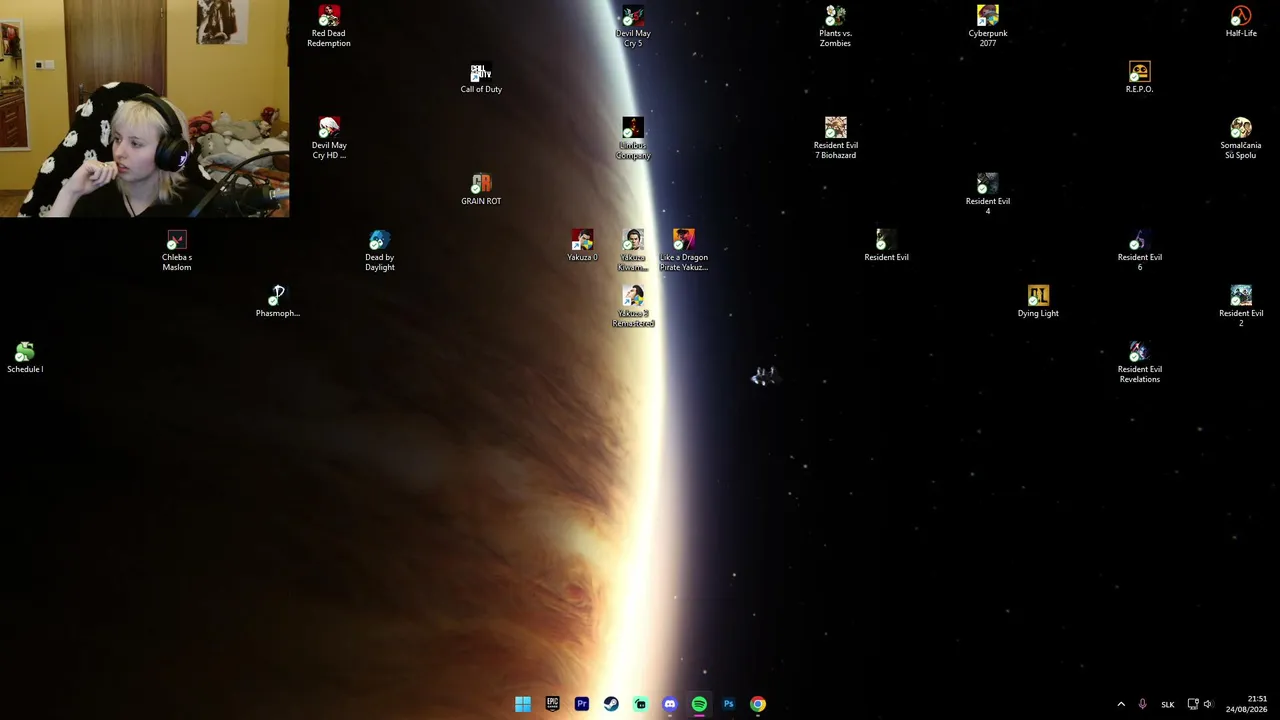This screenshot has width=1280, height=720.
Task: Click the Yakuza Kiwami desktop icon
Action: [x=633, y=251]
